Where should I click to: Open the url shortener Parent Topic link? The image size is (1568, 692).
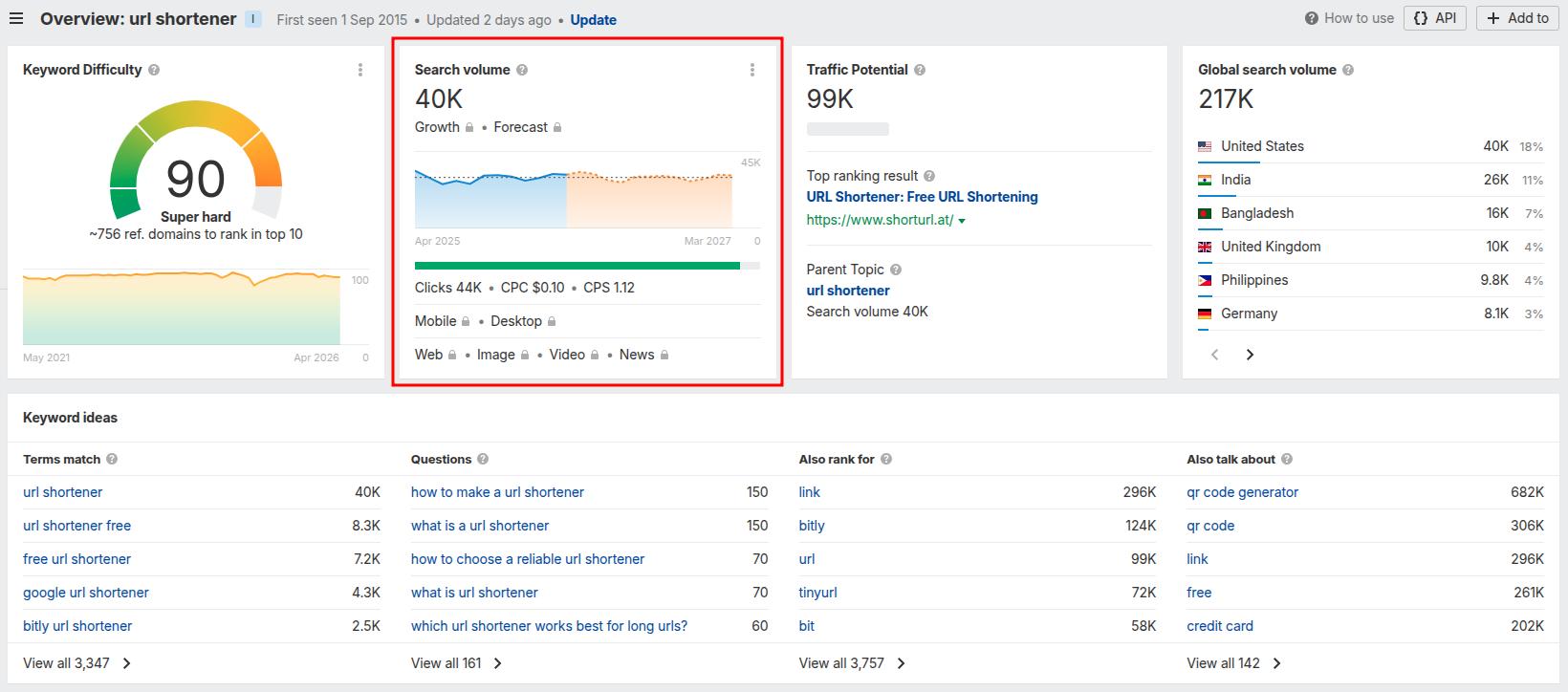tap(848, 291)
